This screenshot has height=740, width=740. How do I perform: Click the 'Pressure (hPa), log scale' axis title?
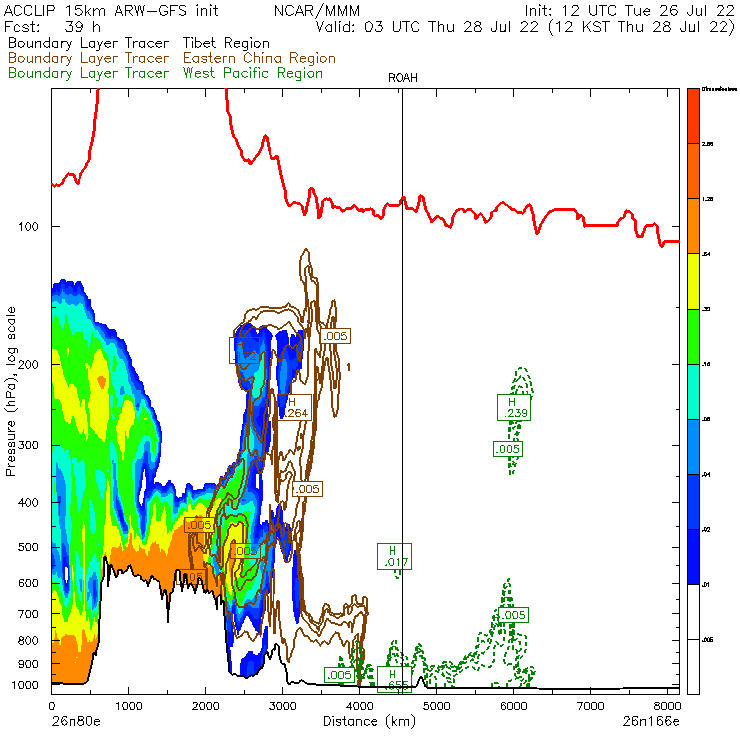point(10,391)
